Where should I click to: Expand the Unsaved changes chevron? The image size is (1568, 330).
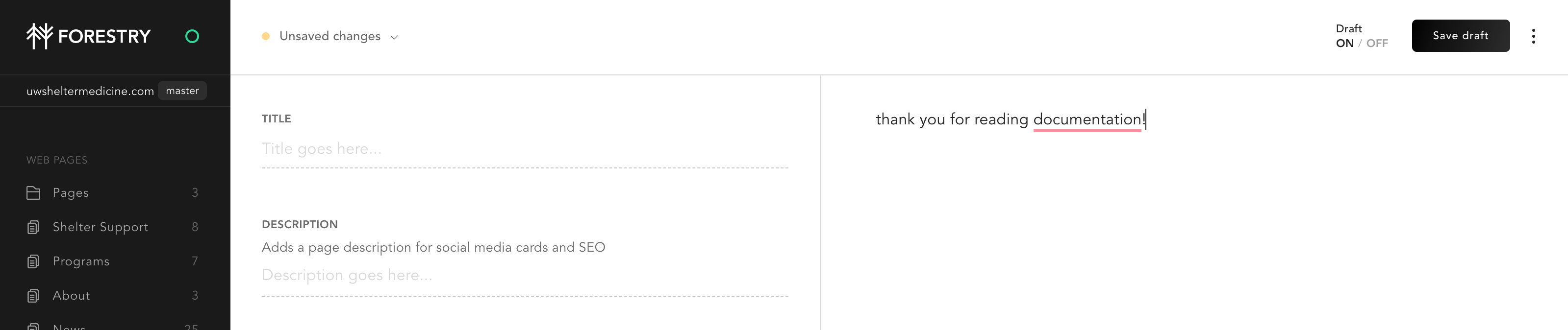click(394, 37)
